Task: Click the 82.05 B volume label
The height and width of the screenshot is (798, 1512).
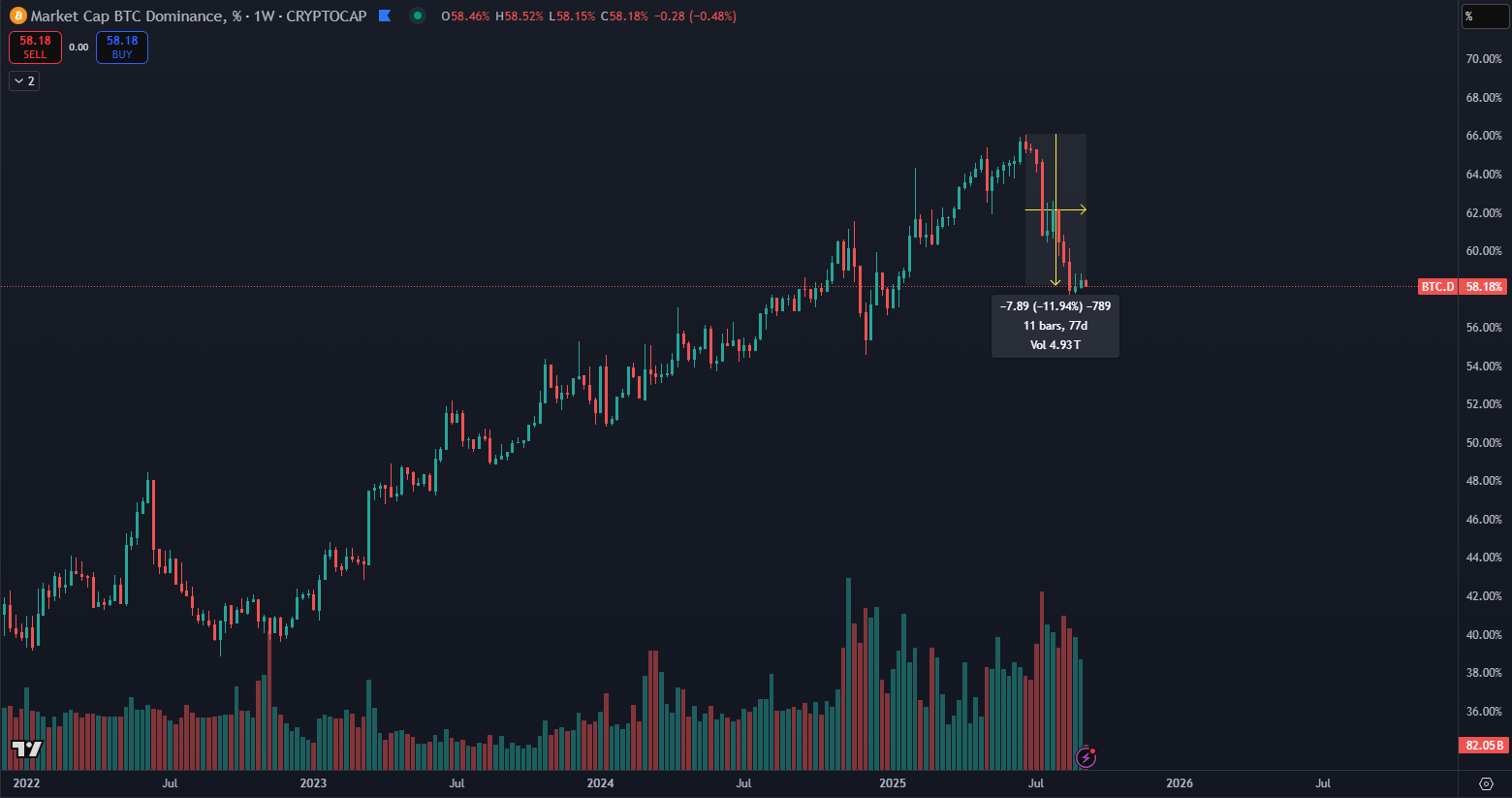Action: [x=1484, y=746]
